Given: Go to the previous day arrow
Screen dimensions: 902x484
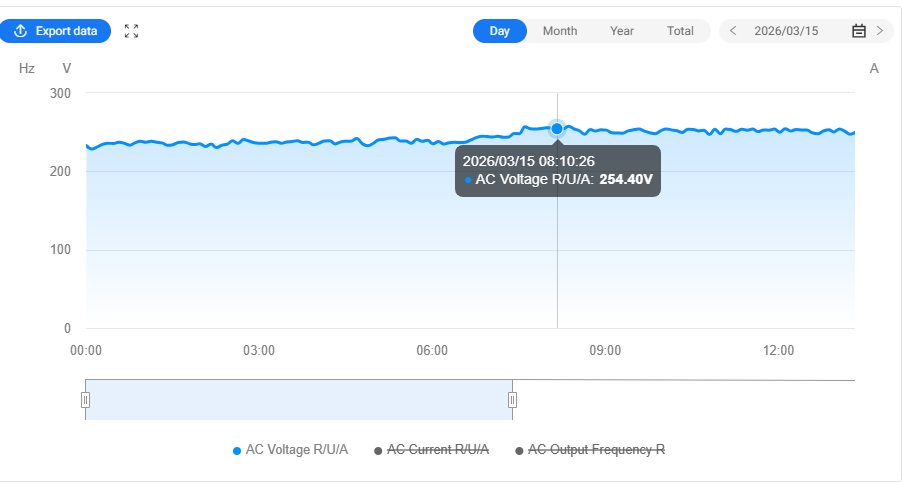Looking at the screenshot, I should (733, 31).
